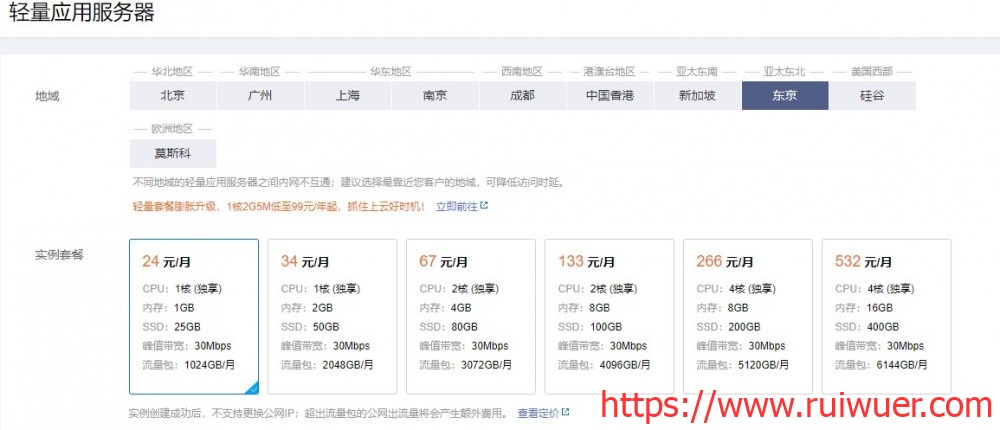Open the 查看定价 pricing link
1000x430 pixels.
point(537,413)
